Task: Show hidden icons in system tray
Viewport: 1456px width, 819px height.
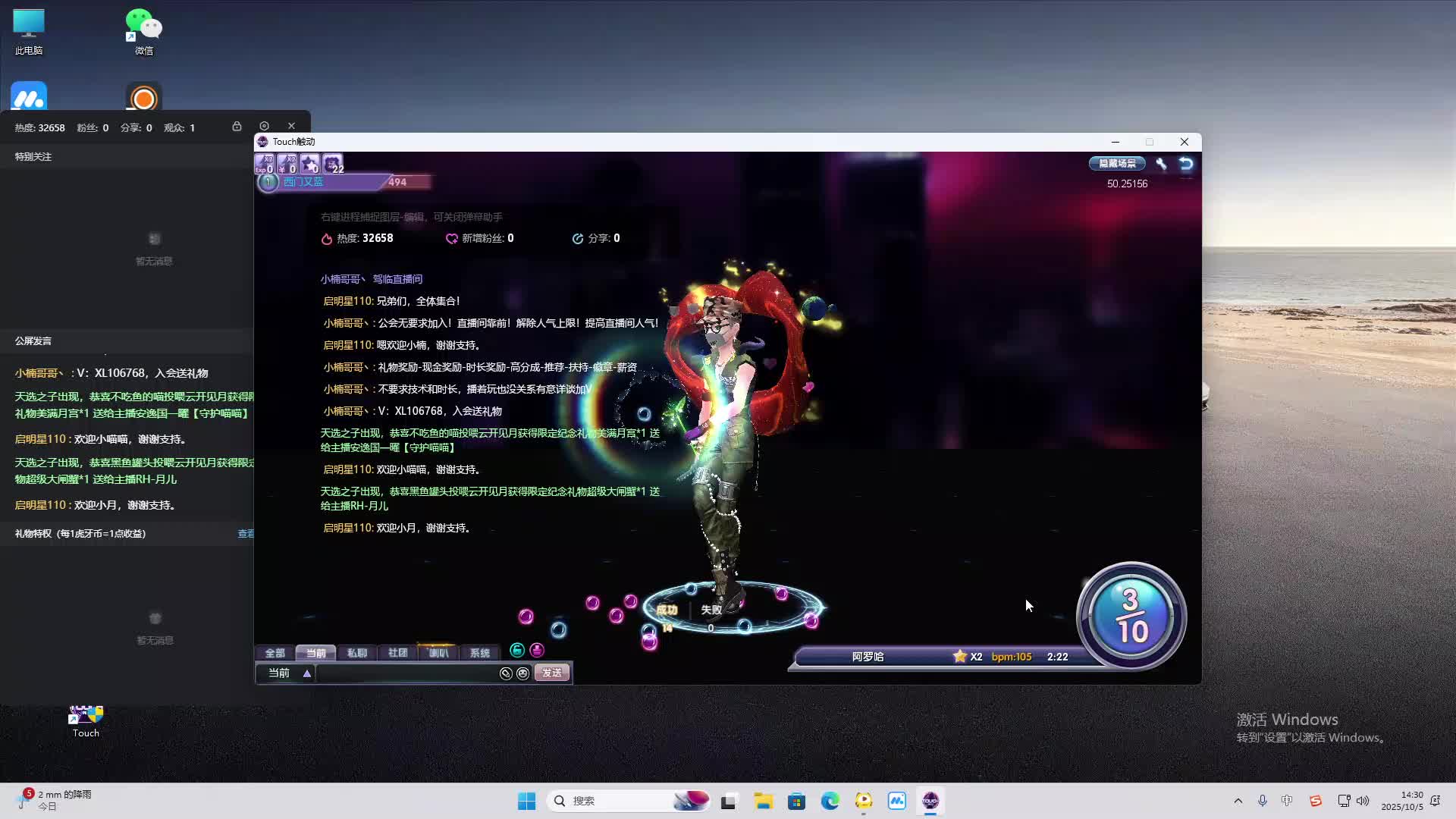Action: point(1238,801)
